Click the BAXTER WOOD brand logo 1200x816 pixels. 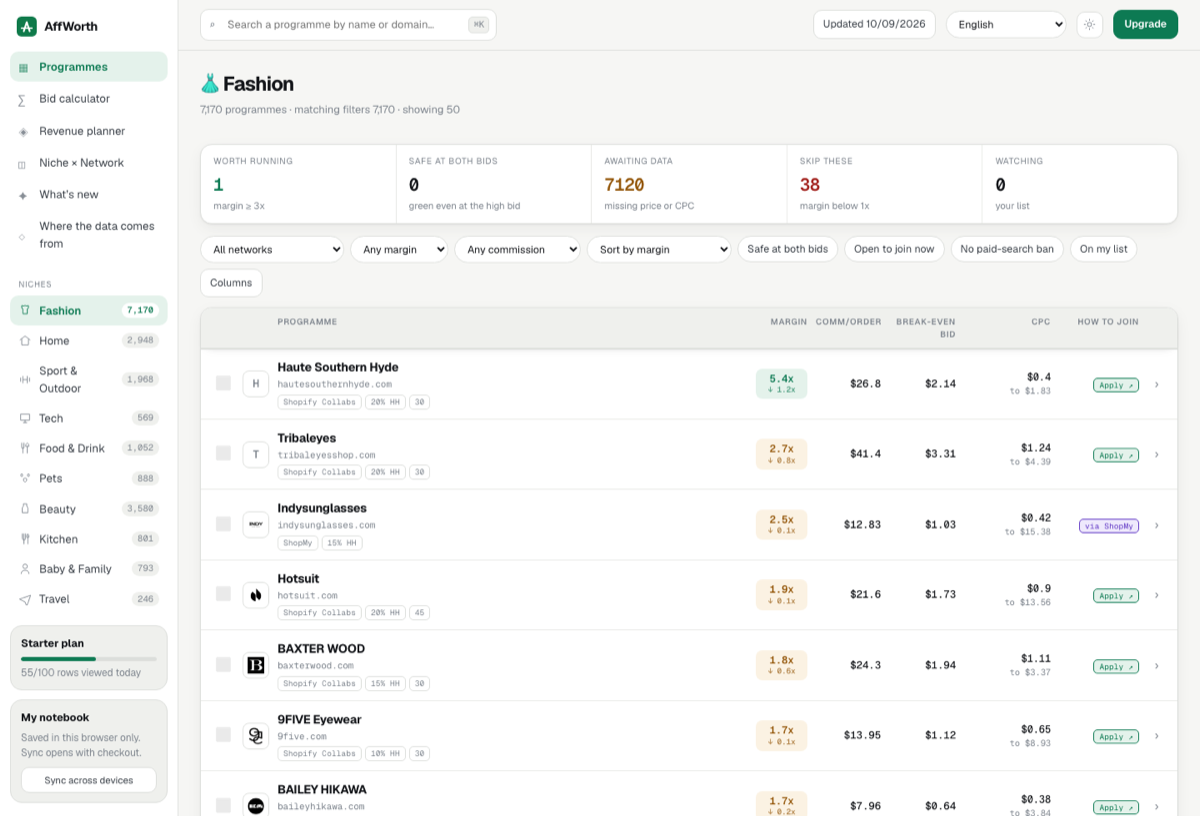point(256,665)
